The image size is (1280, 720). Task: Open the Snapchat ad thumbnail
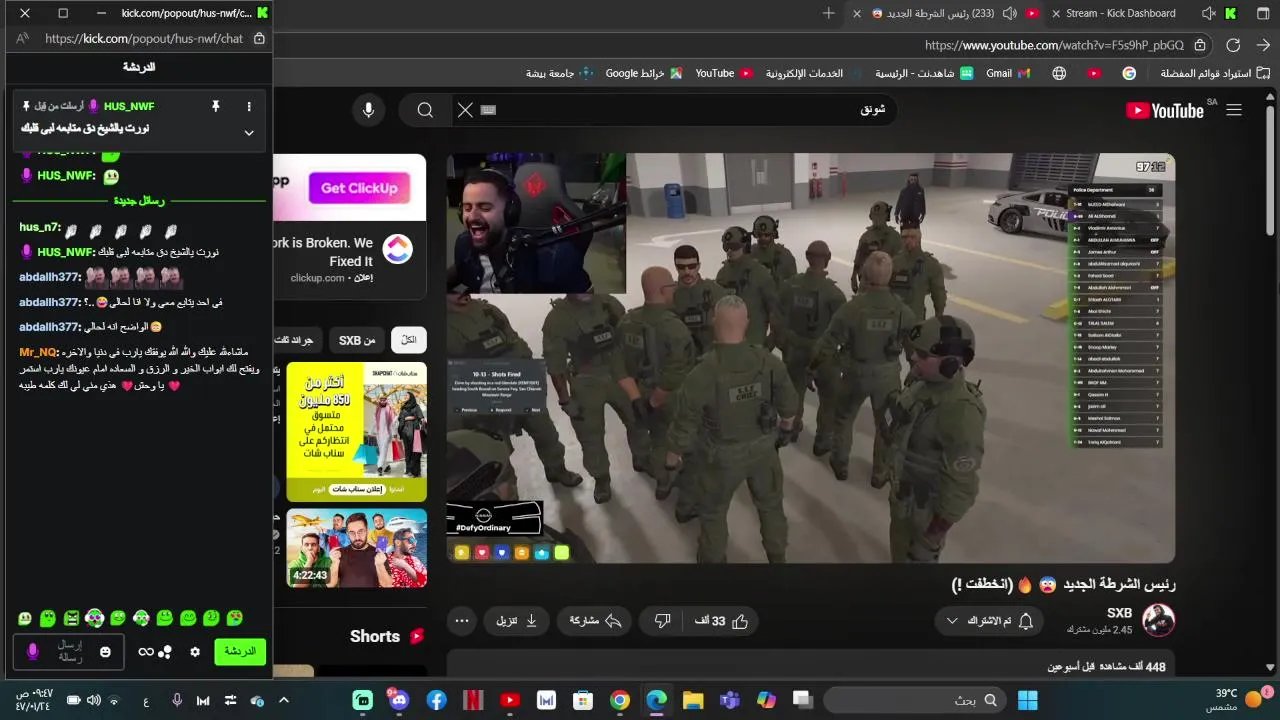357,431
